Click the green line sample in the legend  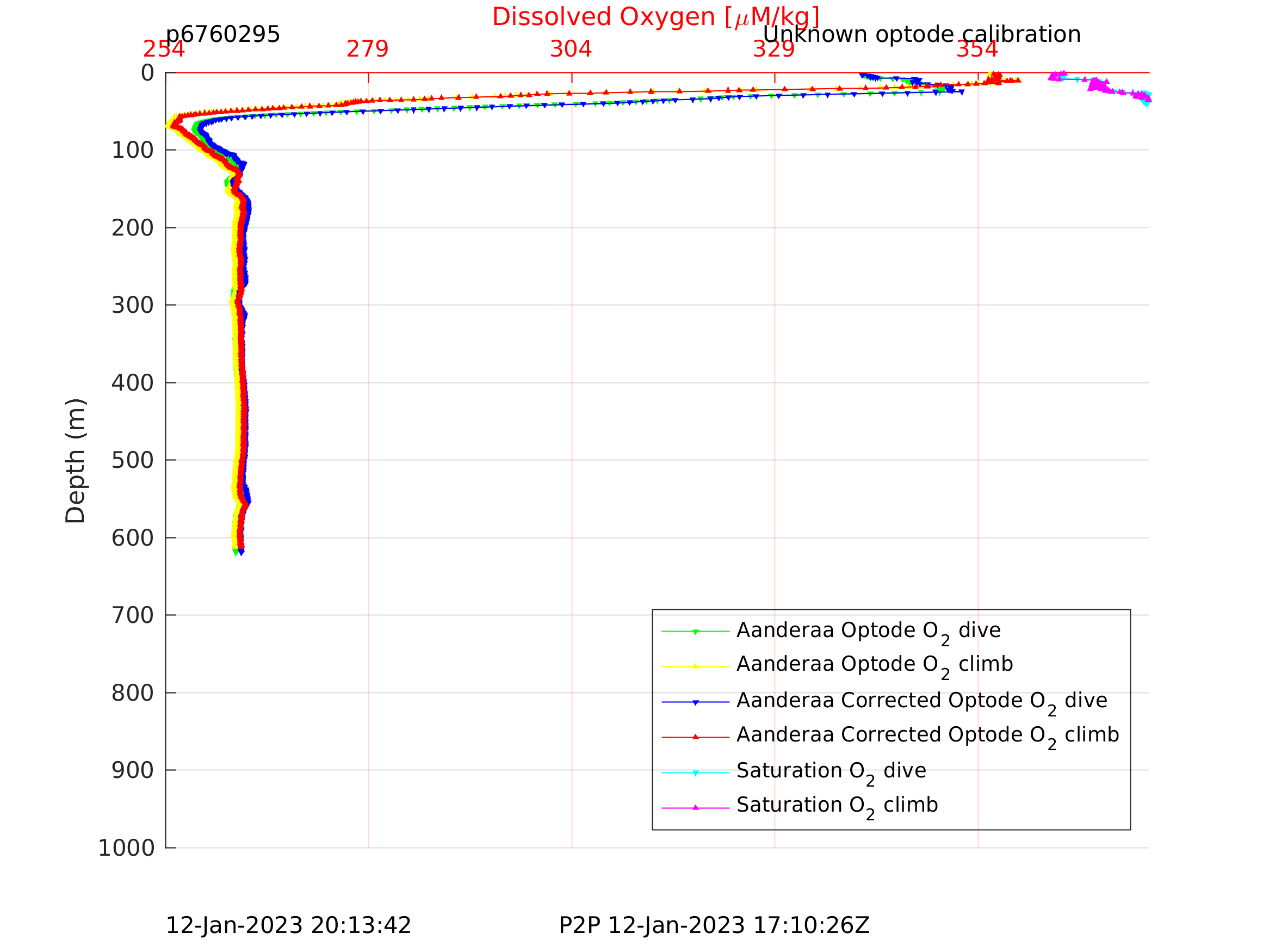[695, 632]
